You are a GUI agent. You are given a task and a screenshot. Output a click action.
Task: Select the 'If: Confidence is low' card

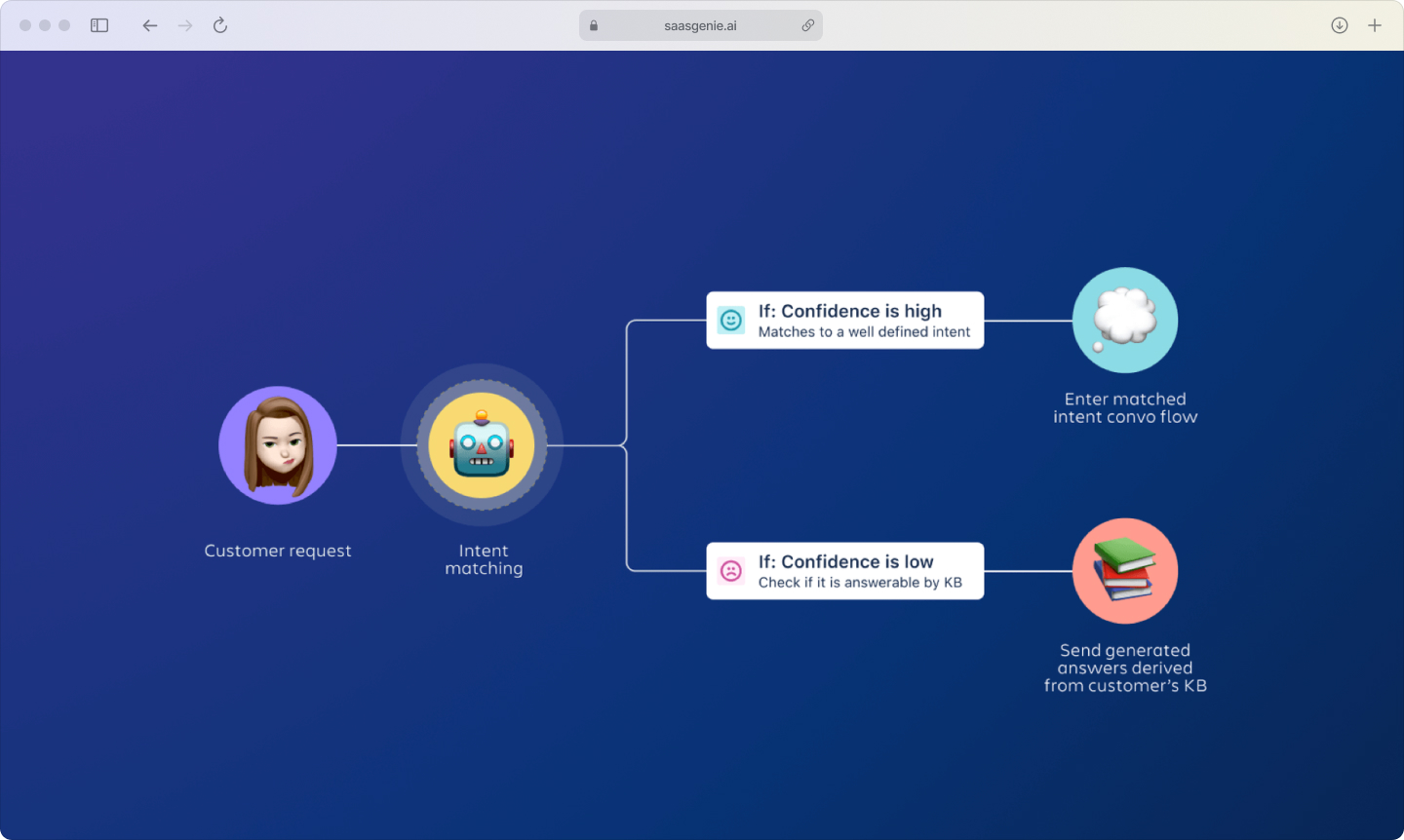pyautogui.click(x=844, y=571)
